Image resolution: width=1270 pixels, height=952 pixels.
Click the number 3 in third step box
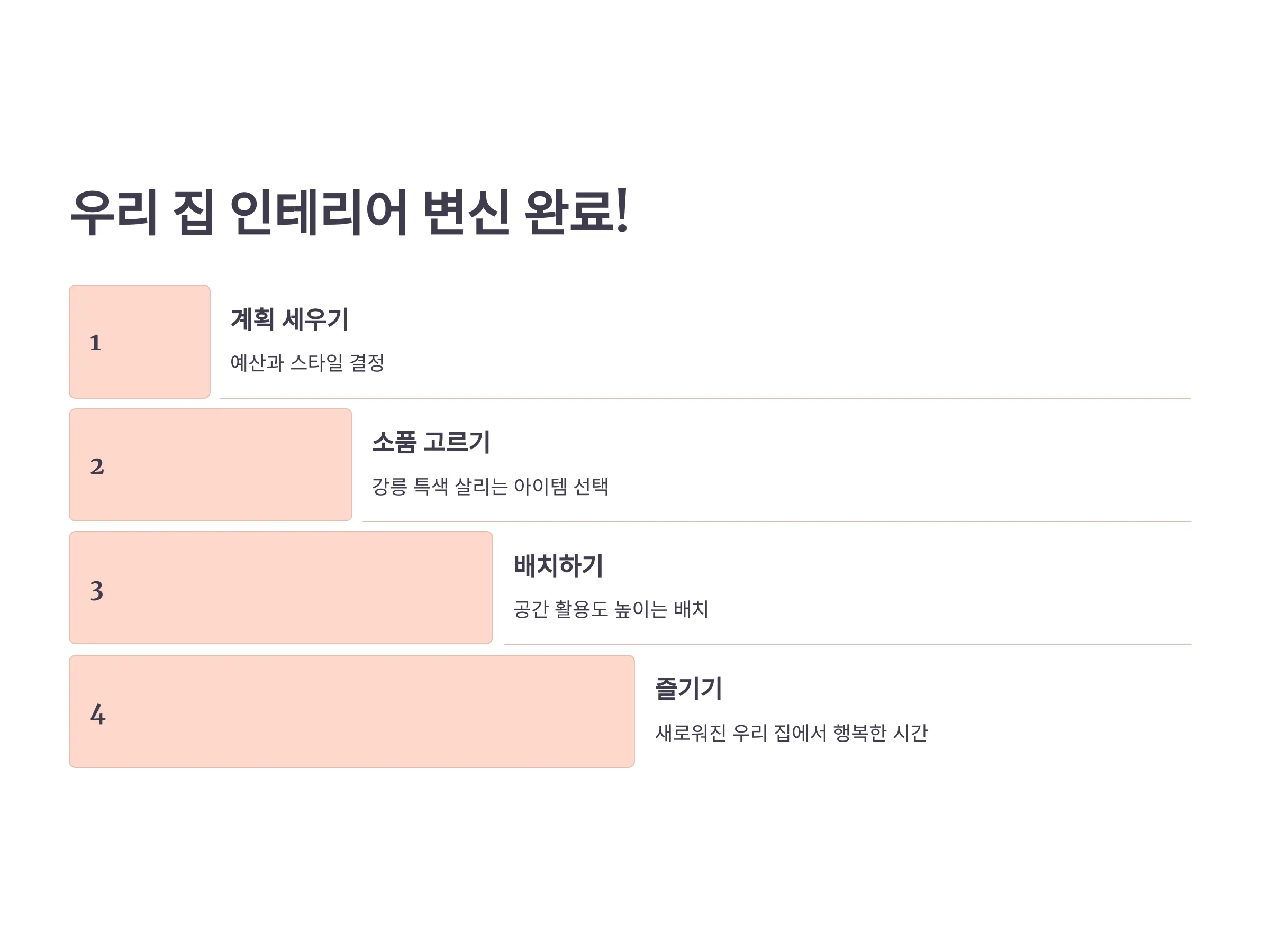point(96,591)
